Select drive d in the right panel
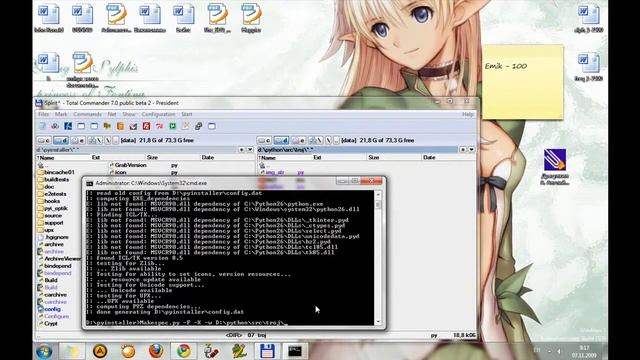Image resolution: width=640 pixels, height=360 pixels. point(281,140)
